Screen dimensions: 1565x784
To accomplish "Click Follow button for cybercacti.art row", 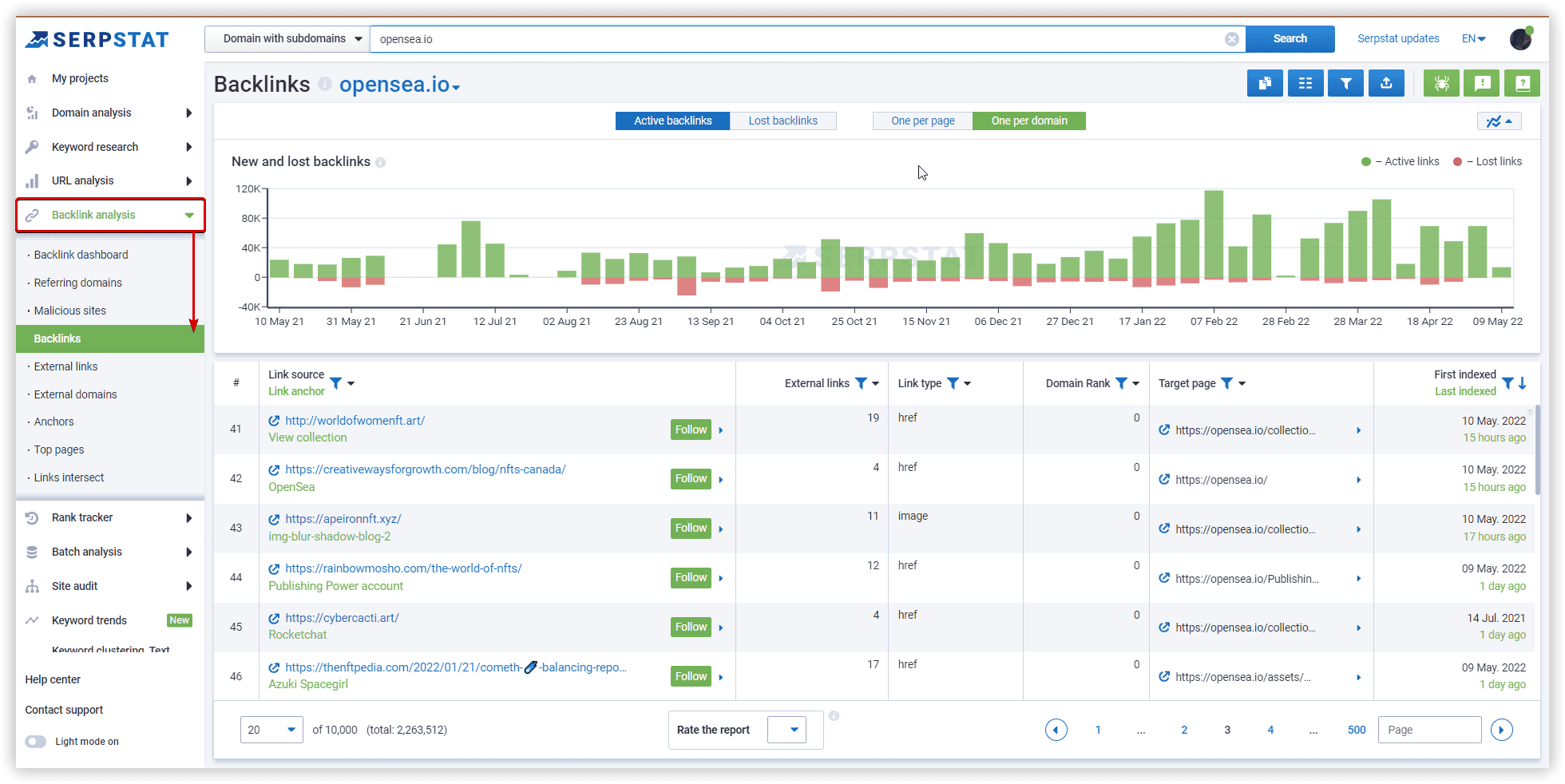I will 691,627.
